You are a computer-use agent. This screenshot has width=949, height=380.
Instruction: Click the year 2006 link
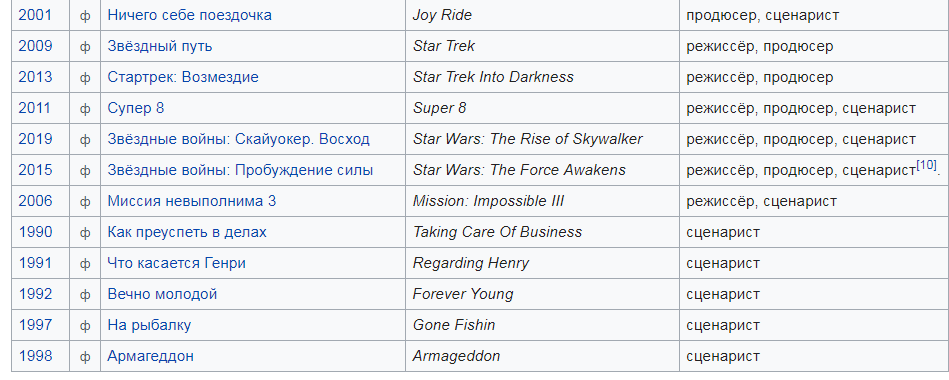point(36,201)
